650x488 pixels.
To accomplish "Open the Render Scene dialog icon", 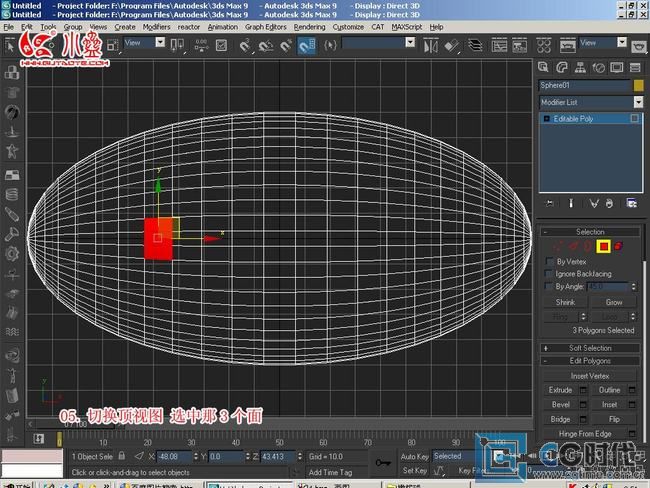I will tap(567, 45).
